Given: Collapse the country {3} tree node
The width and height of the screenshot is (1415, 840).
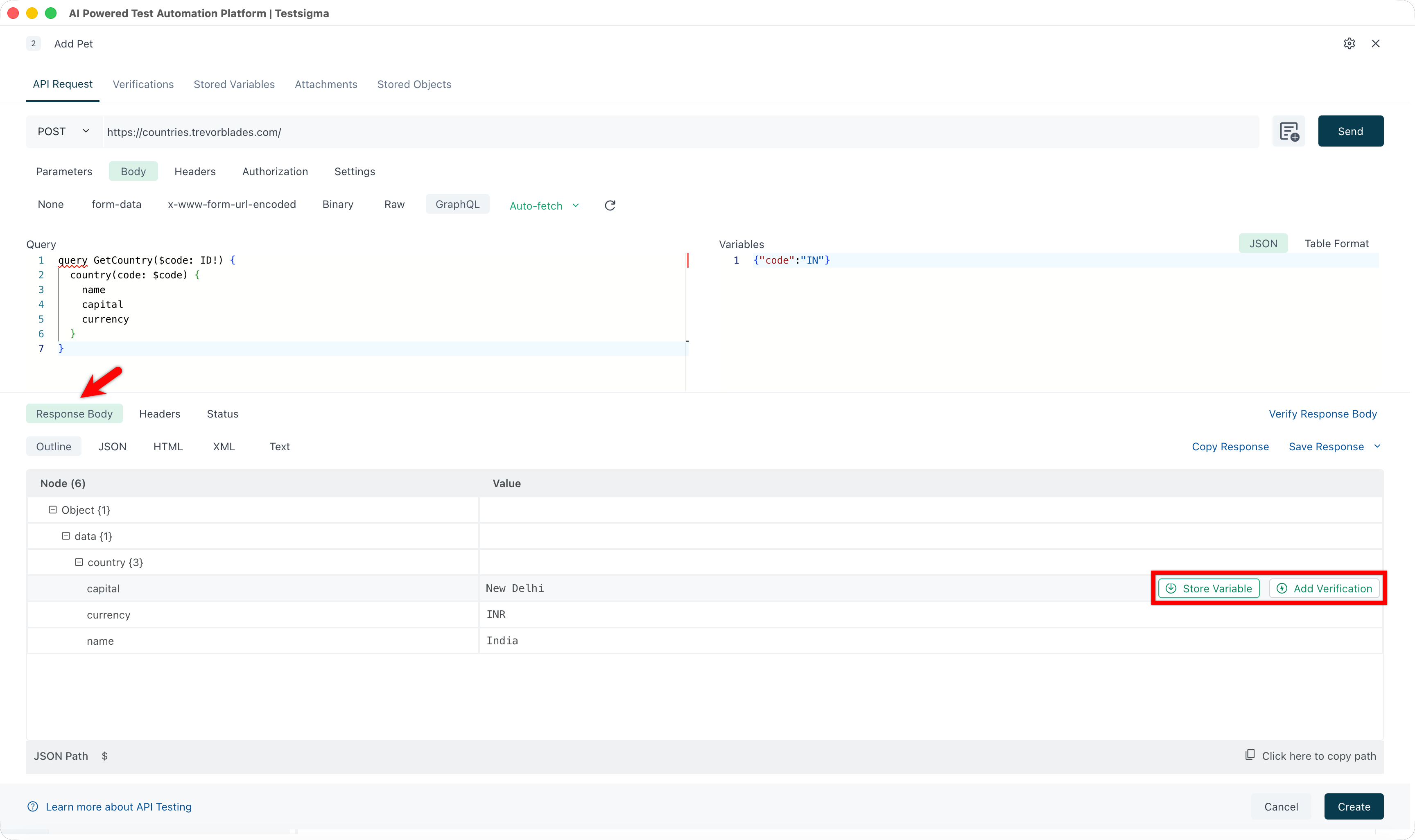Looking at the screenshot, I should coord(79,562).
